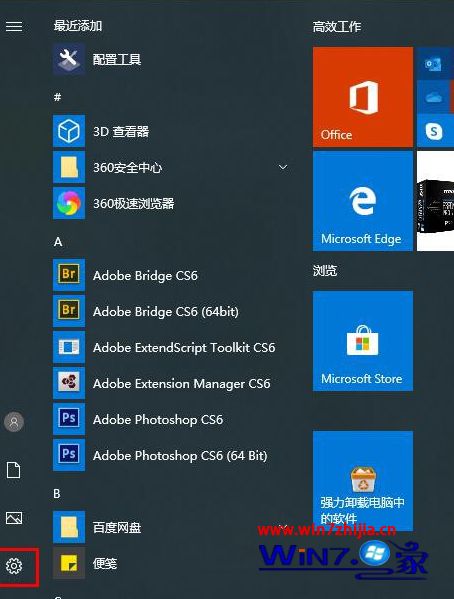Viewport: 454px width, 599px height.
Task: Click the 360极速浏览器 label
Action: [x=134, y=203]
